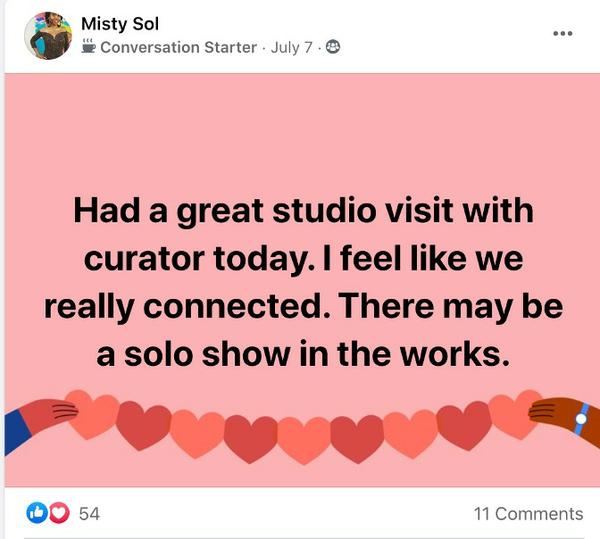Click the group audience privacy icon
Screen dimensions: 600x539
[333, 46]
